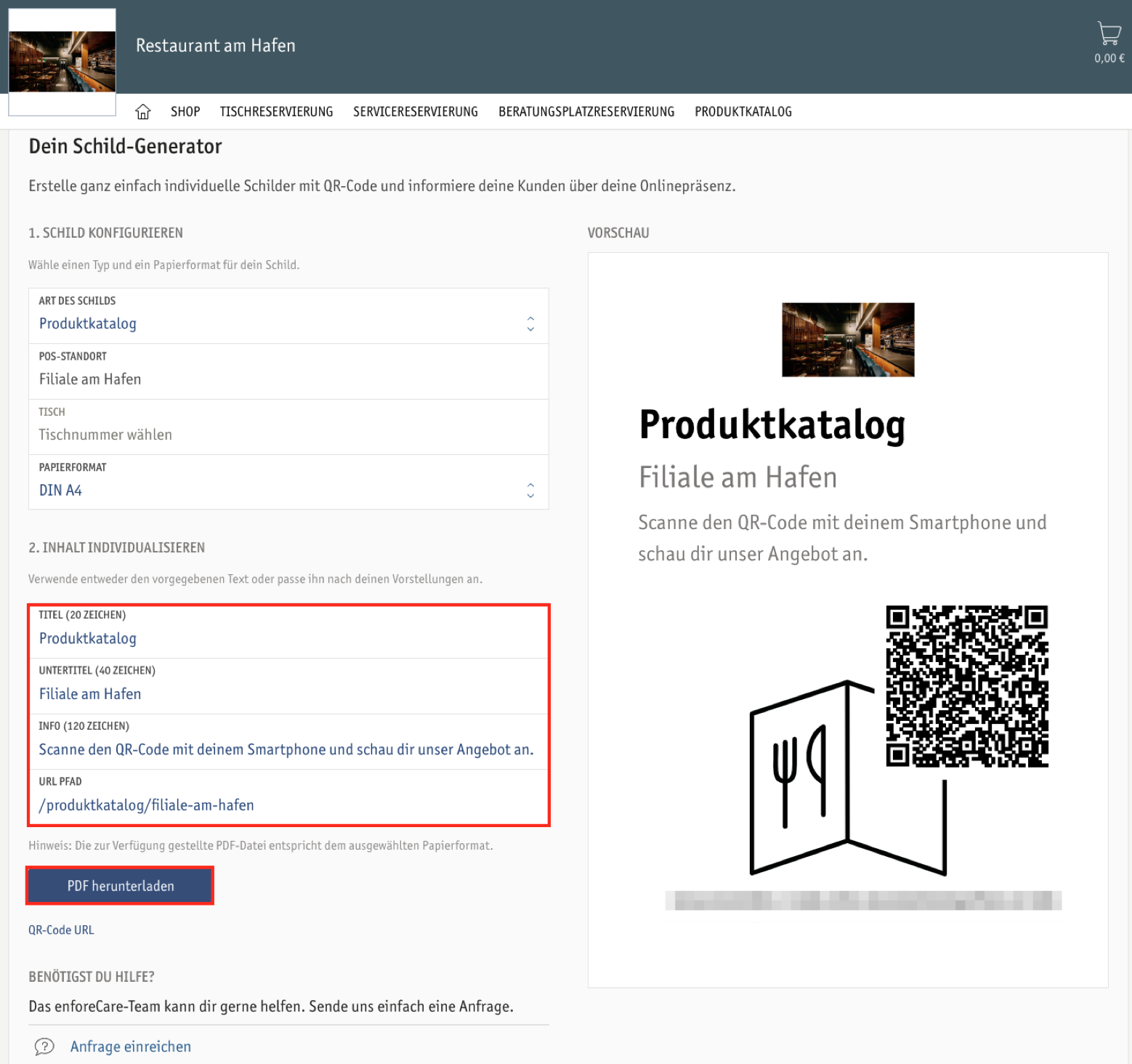The width and height of the screenshot is (1132, 1064).
Task: Edit the Titel input field
Action: [x=288, y=632]
